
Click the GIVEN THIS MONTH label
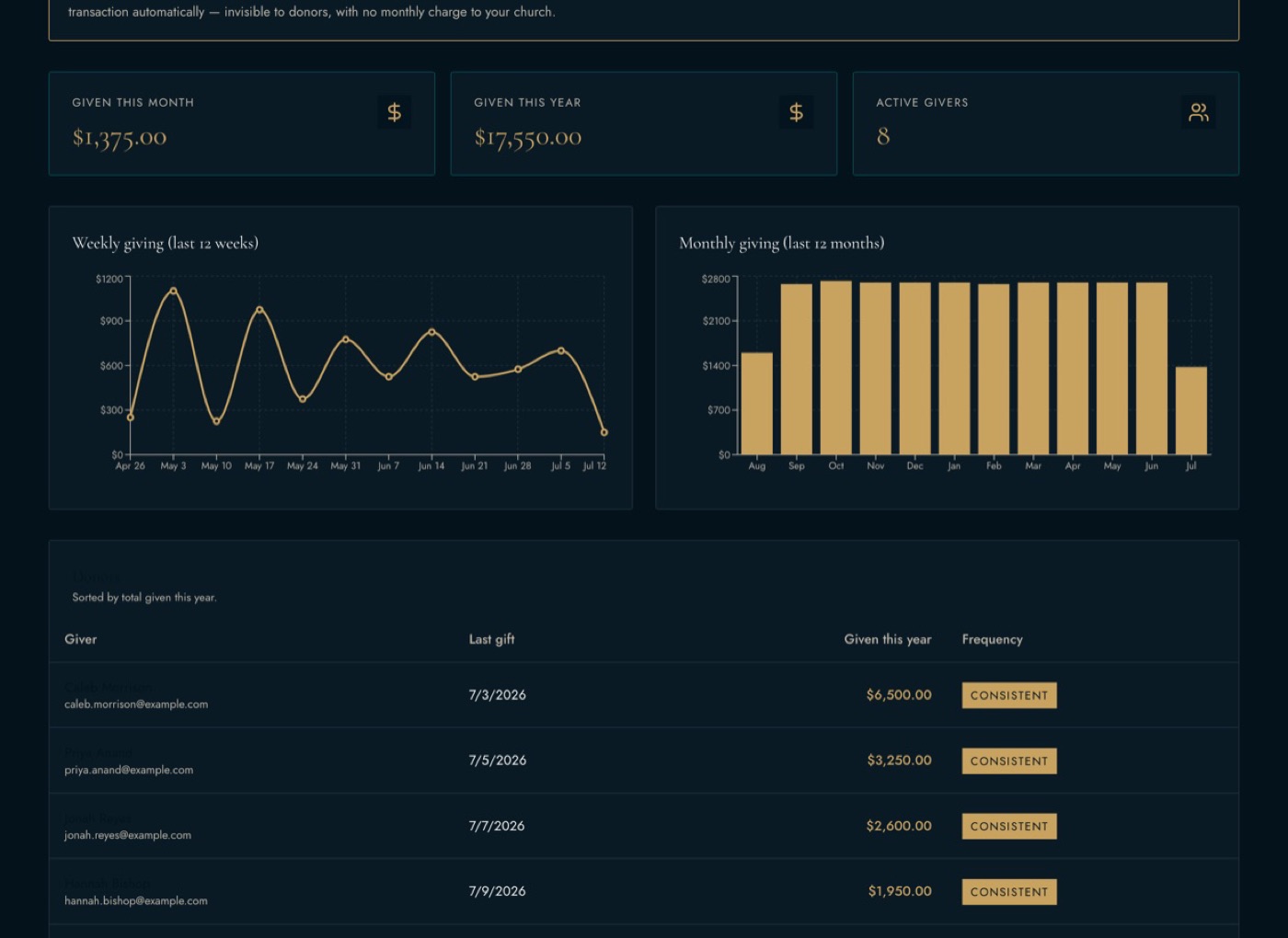point(133,102)
